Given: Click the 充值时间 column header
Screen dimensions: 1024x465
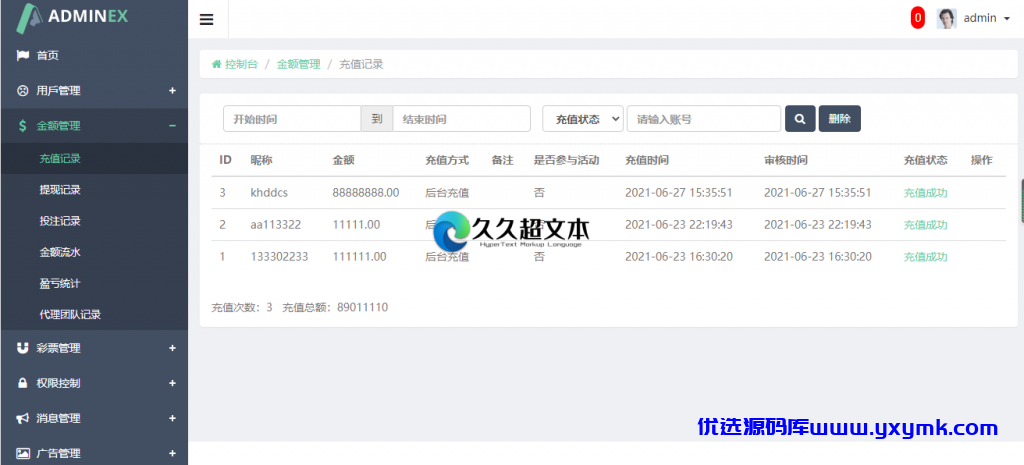Looking at the screenshot, I should [x=647, y=160].
